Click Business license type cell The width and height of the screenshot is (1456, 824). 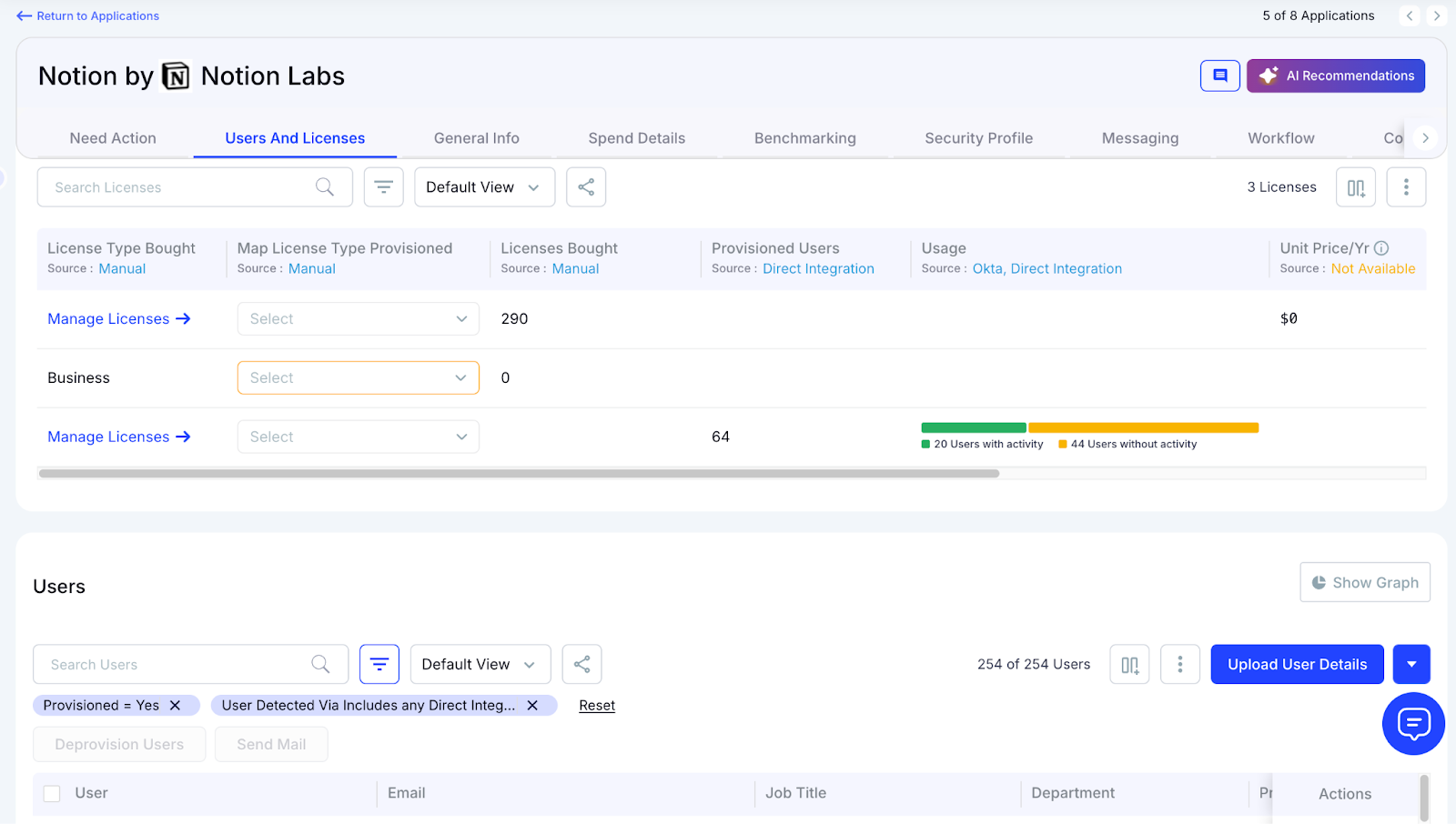point(78,378)
